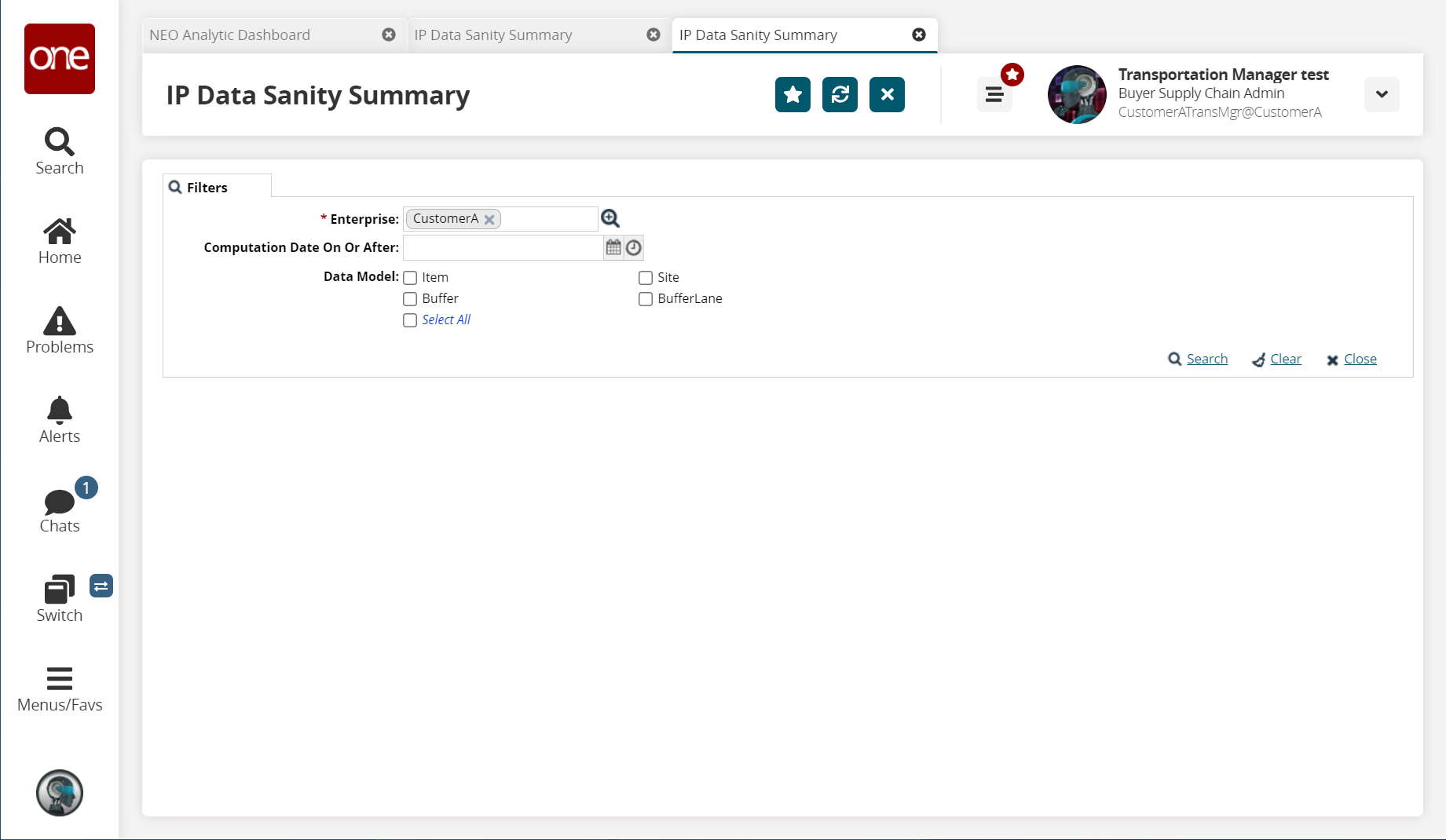Check the Item data model checkbox
The height and width of the screenshot is (840, 1446).
click(410, 278)
